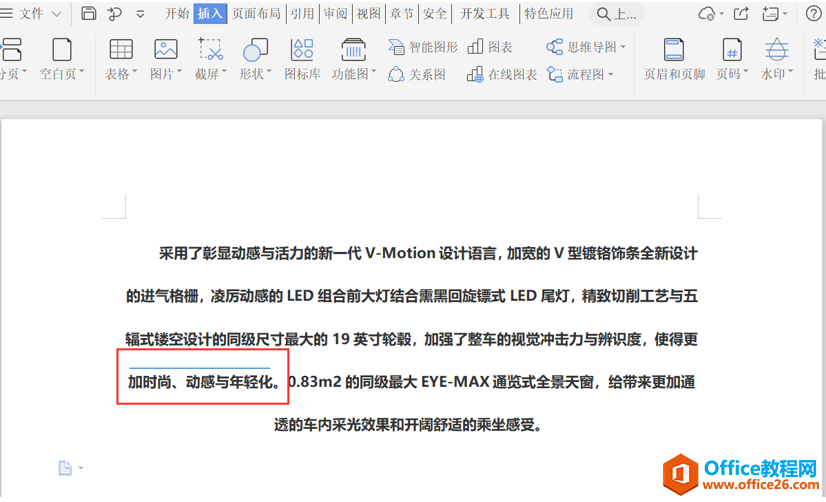This screenshot has height=502, width=826.
Task: Click the cloud sync icon
Action: tap(706, 14)
